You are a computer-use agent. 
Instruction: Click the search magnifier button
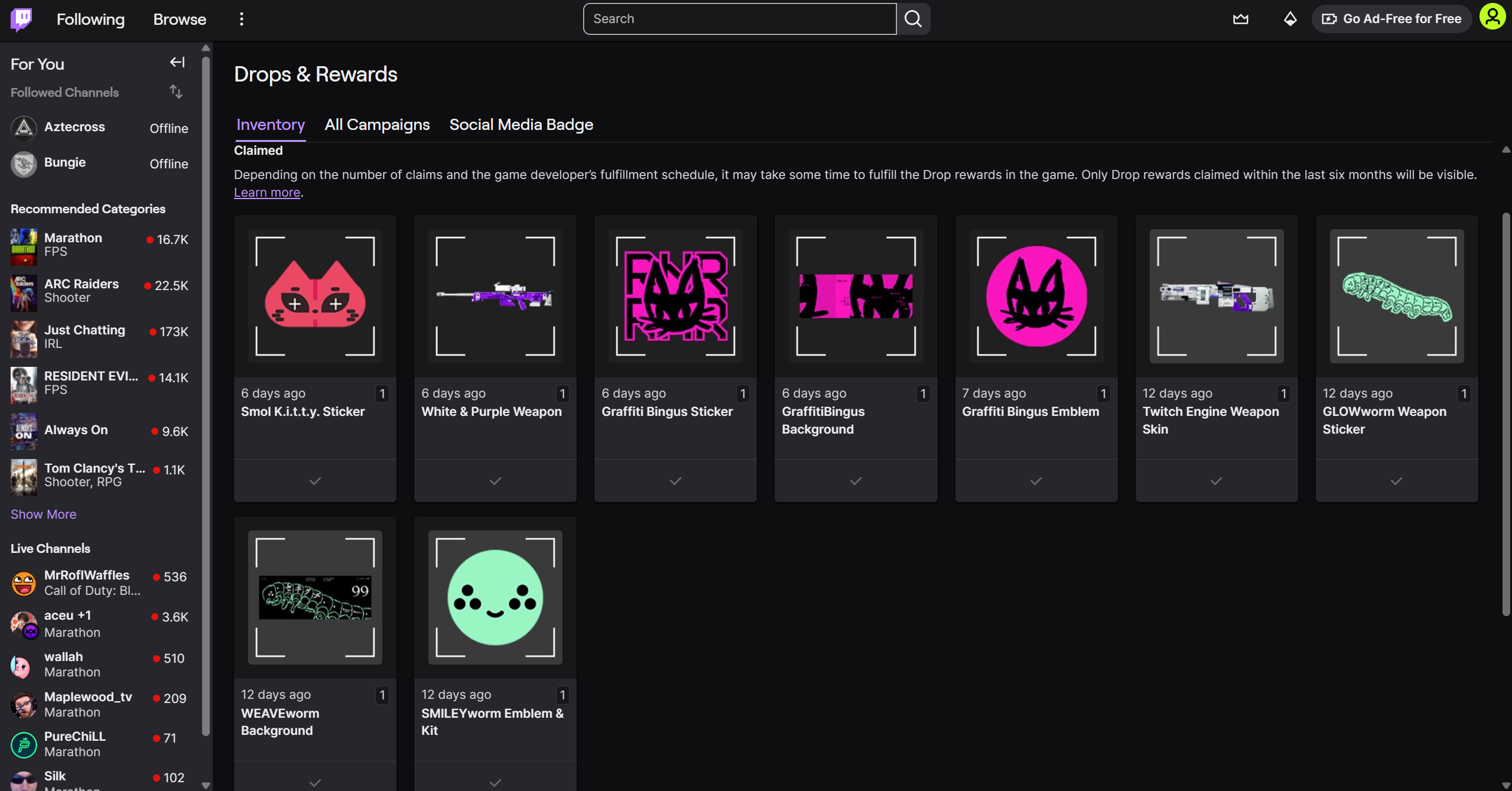point(913,19)
